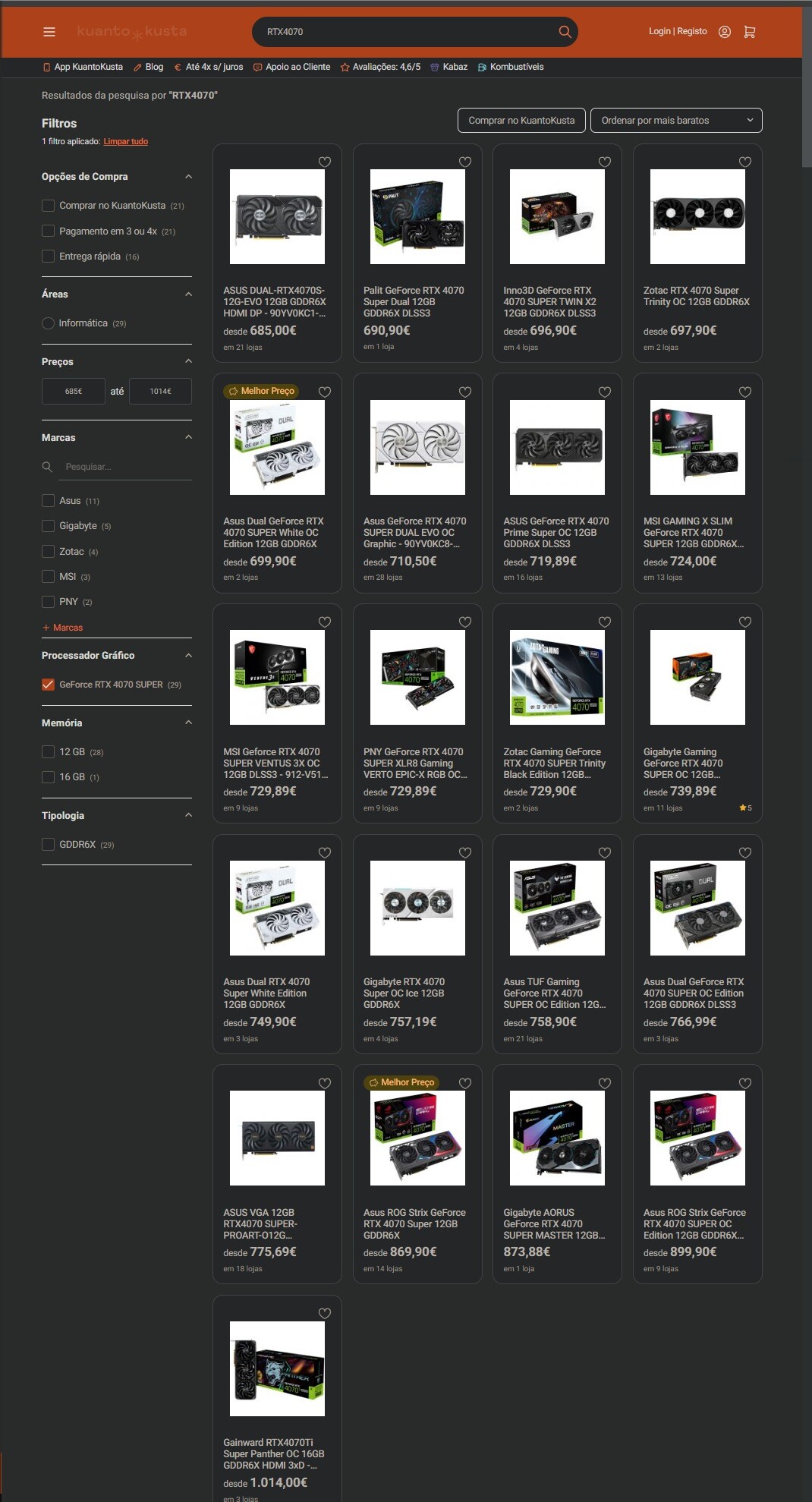Image resolution: width=812 pixels, height=1502 pixels.
Task: Check the 12 GB memory filter
Action: pyautogui.click(x=48, y=752)
